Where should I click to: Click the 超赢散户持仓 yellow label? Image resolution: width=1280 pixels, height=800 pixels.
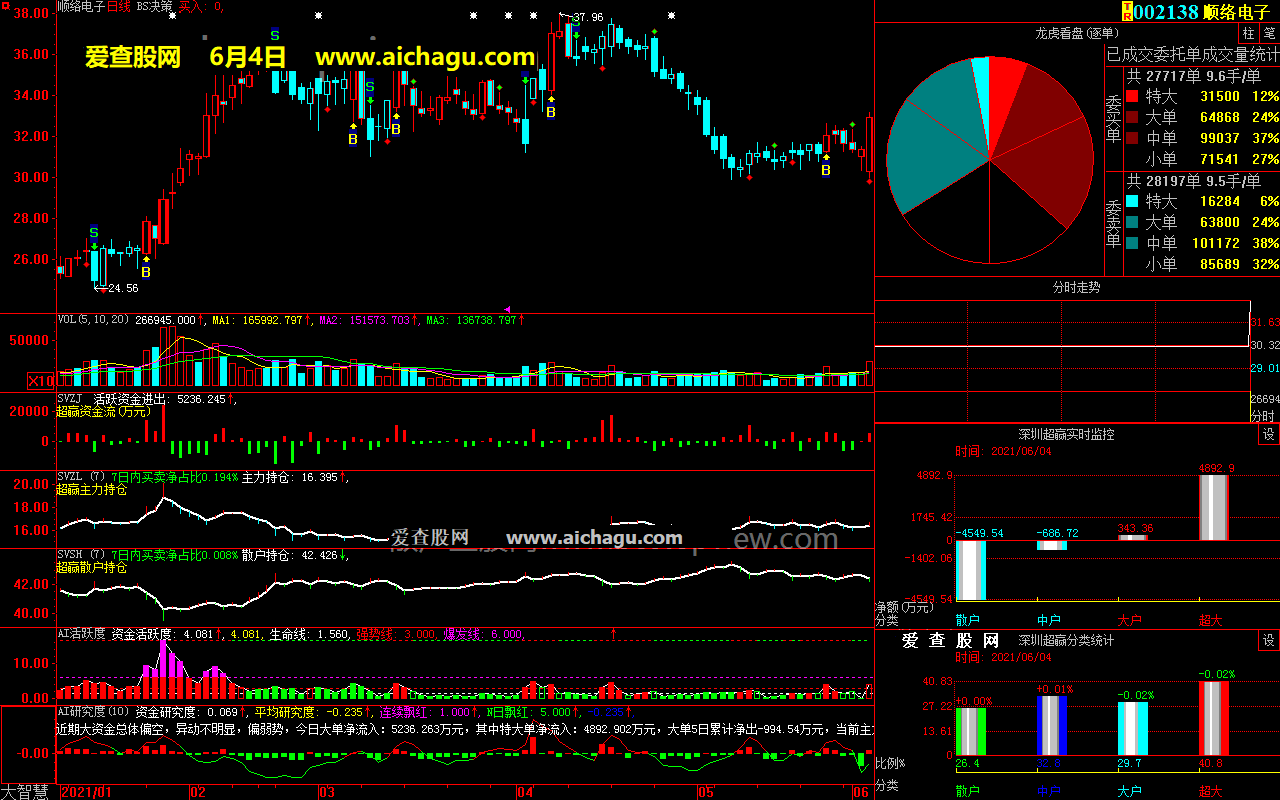click(92, 568)
